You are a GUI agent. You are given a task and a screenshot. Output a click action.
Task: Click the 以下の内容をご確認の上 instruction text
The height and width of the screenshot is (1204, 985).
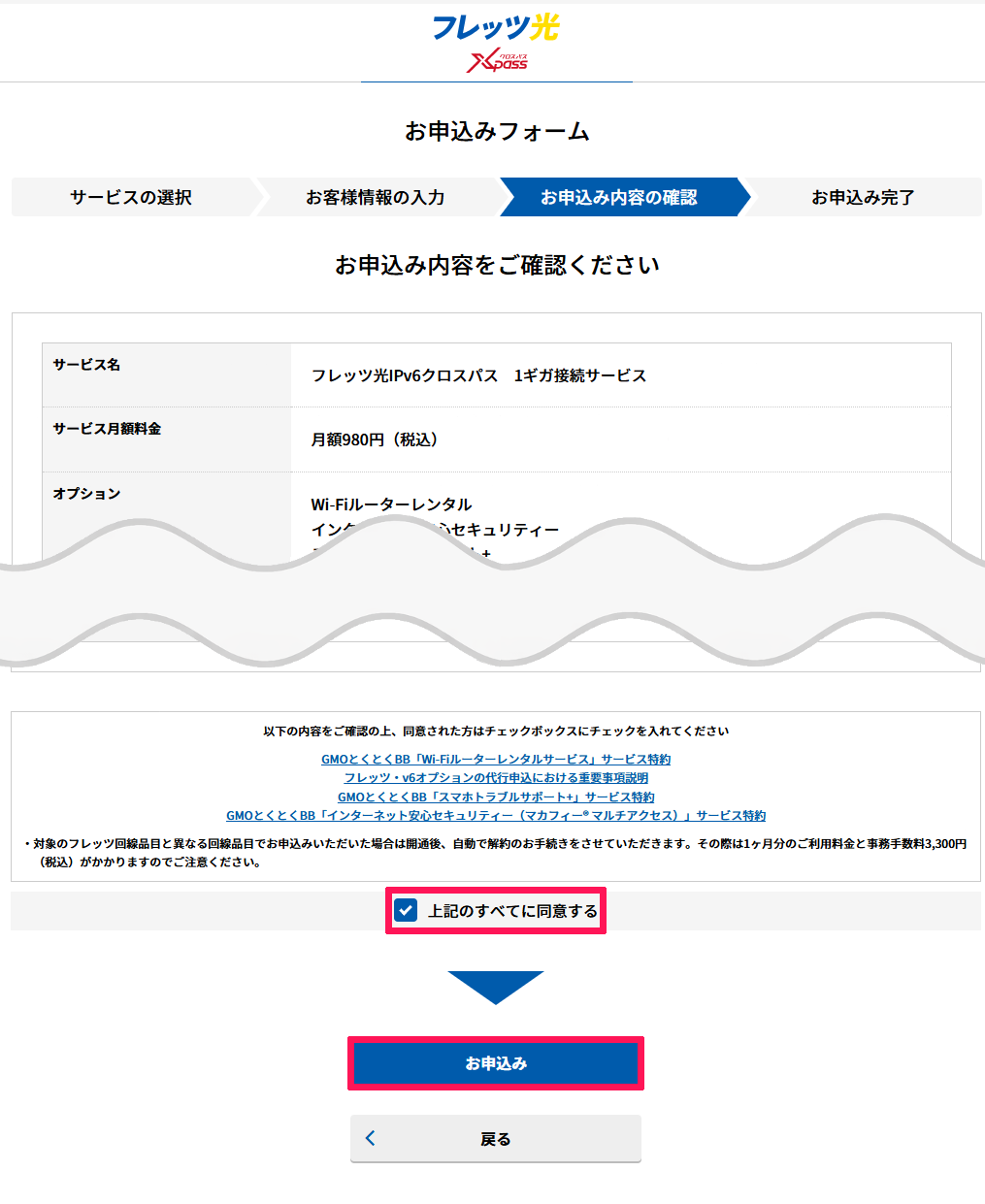point(496,731)
